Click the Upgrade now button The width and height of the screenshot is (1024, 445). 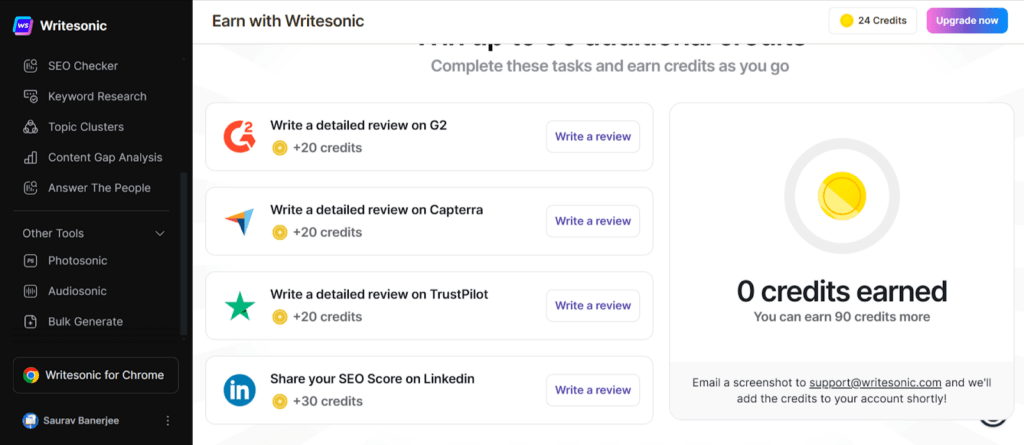pos(967,21)
